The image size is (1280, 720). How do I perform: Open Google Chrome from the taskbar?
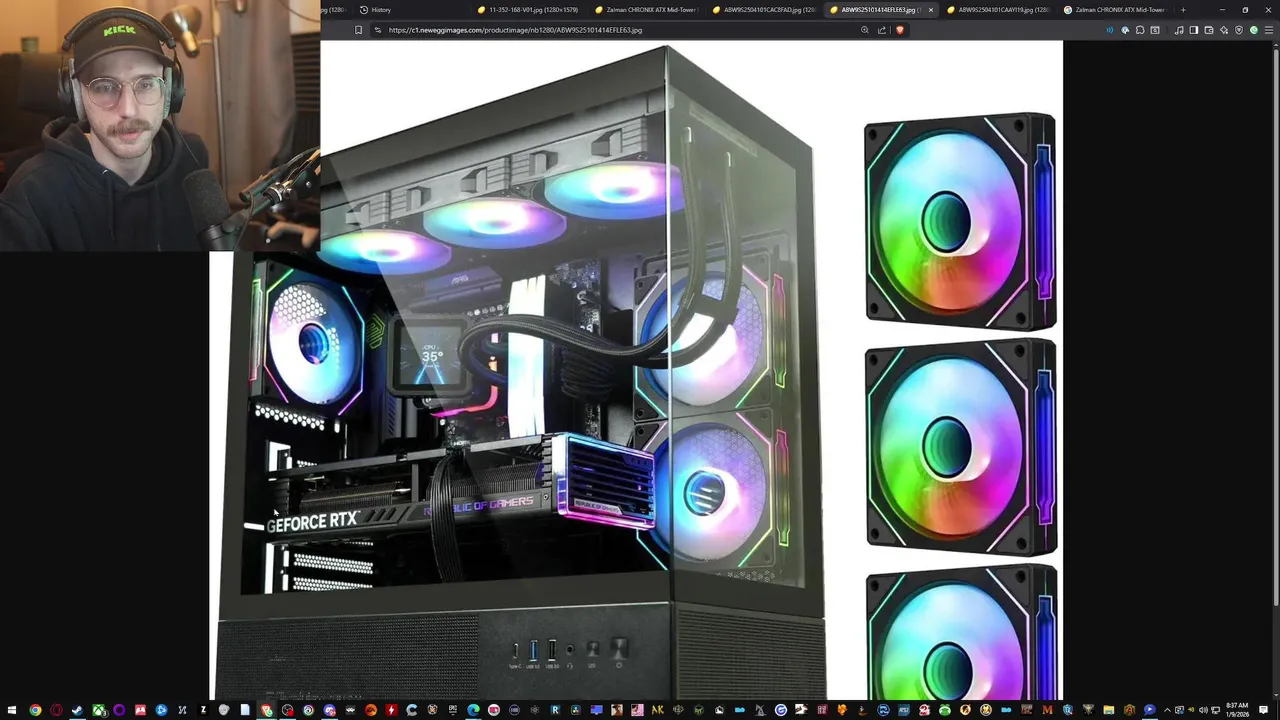(35, 710)
